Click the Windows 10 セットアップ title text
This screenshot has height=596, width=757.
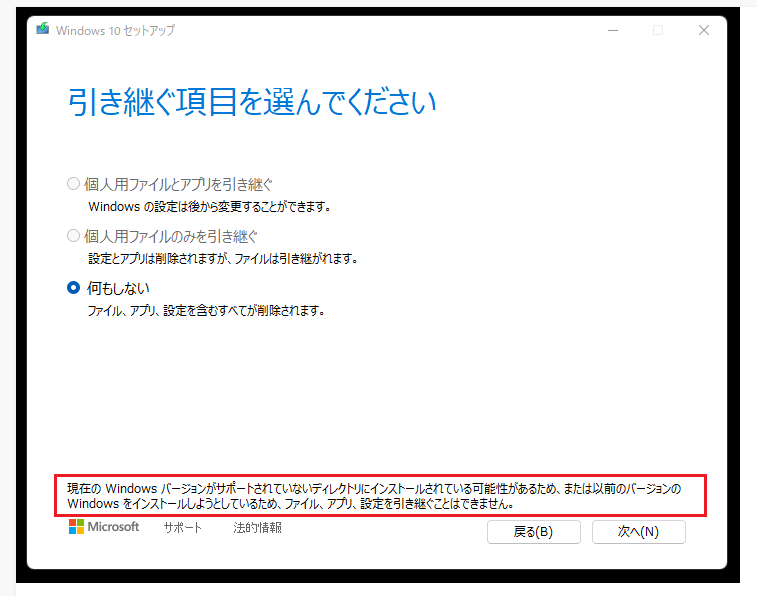115,30
